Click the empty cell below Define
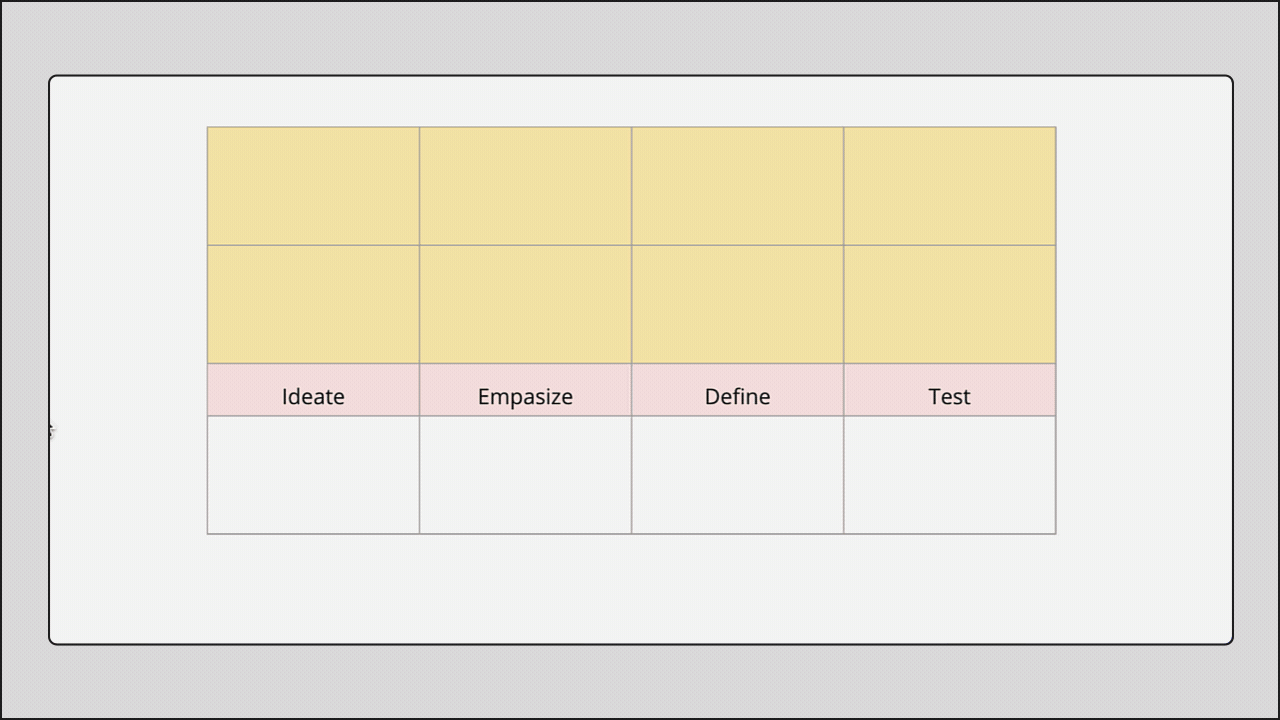Screen dimensions: 1280x720 tap(737, 475)
